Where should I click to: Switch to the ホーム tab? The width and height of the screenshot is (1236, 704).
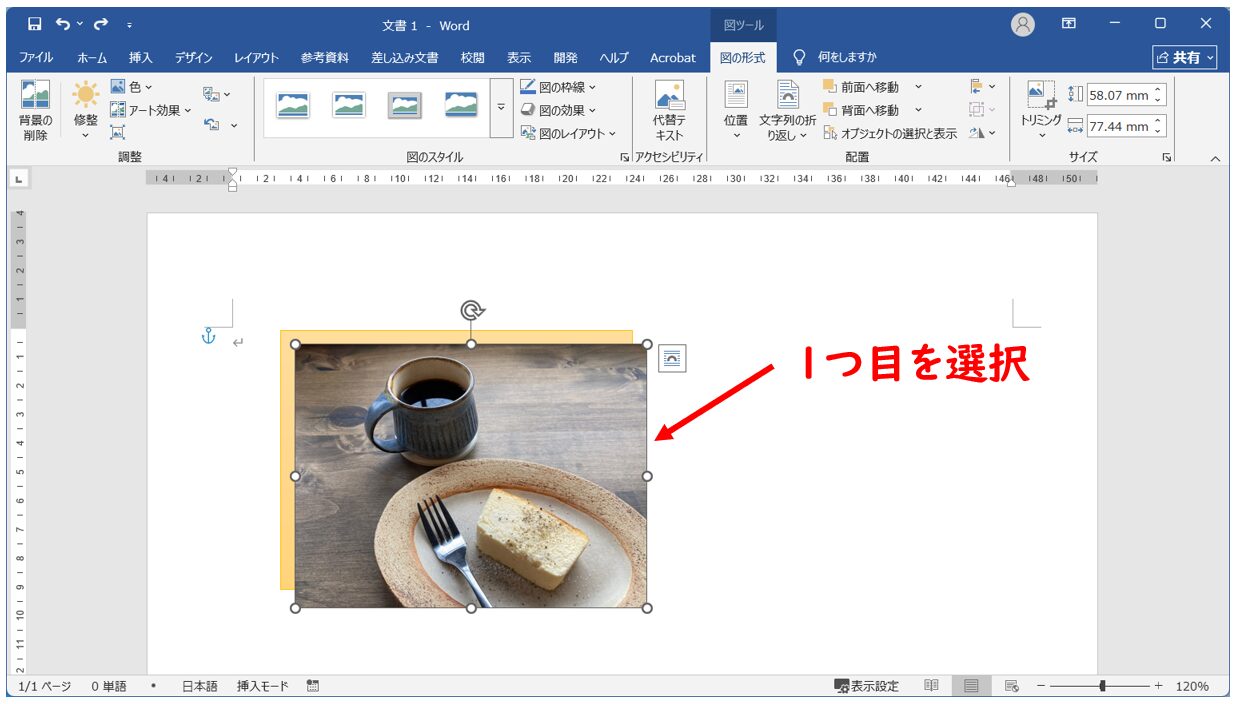coord(92,58)
